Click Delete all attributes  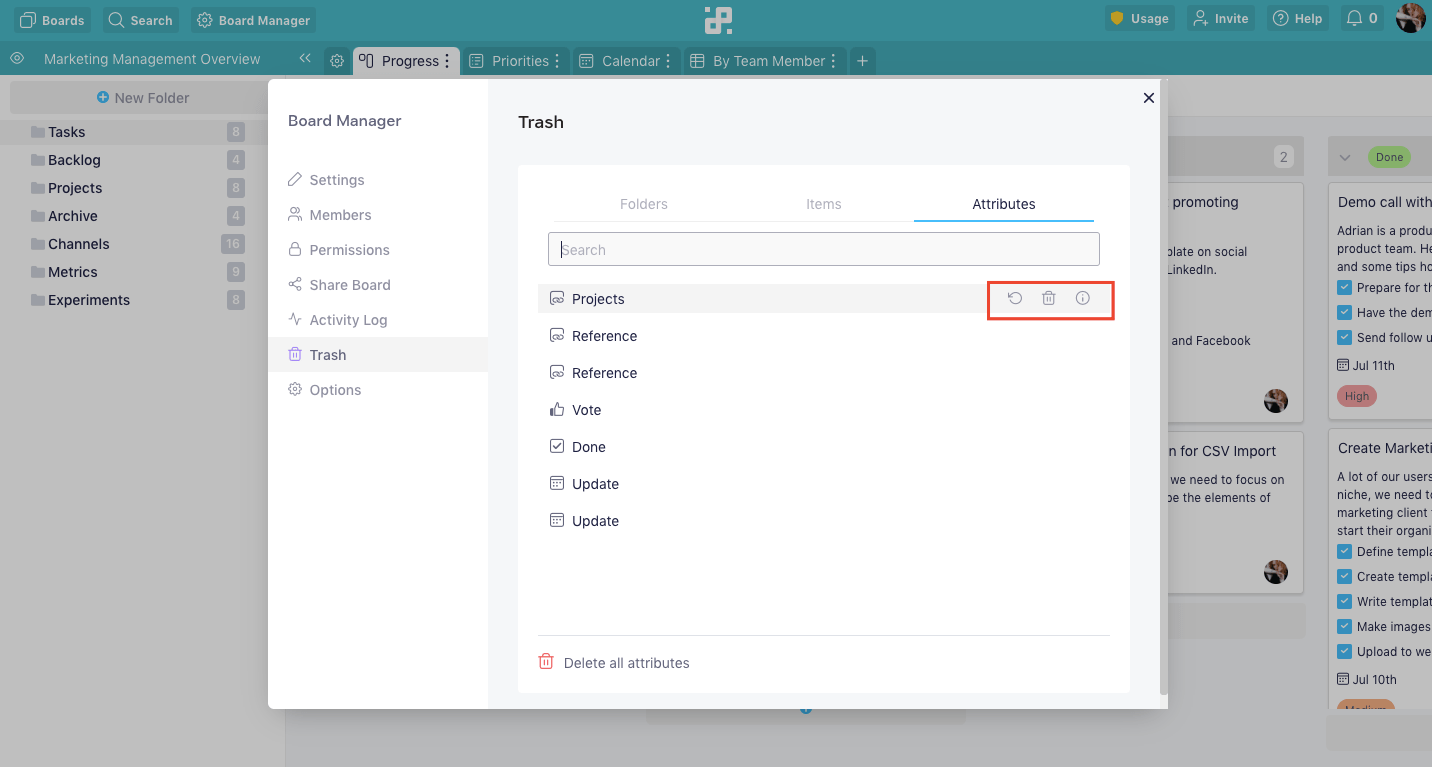(614, 663)
